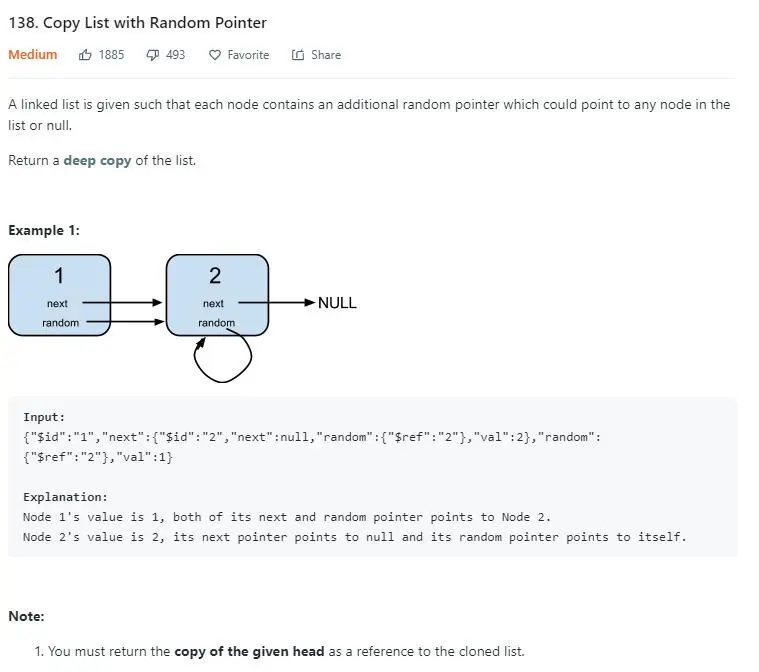Image resolution: width=759 pixels, height=672 pixels.
Task: Click node 1 box in the diagram
Action: coord(59,294)
